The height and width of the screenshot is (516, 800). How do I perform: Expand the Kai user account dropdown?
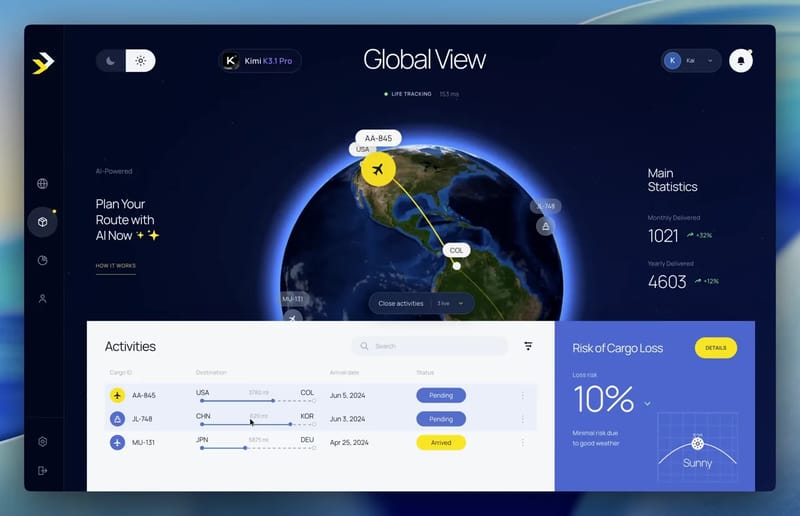tap(710, 61)
